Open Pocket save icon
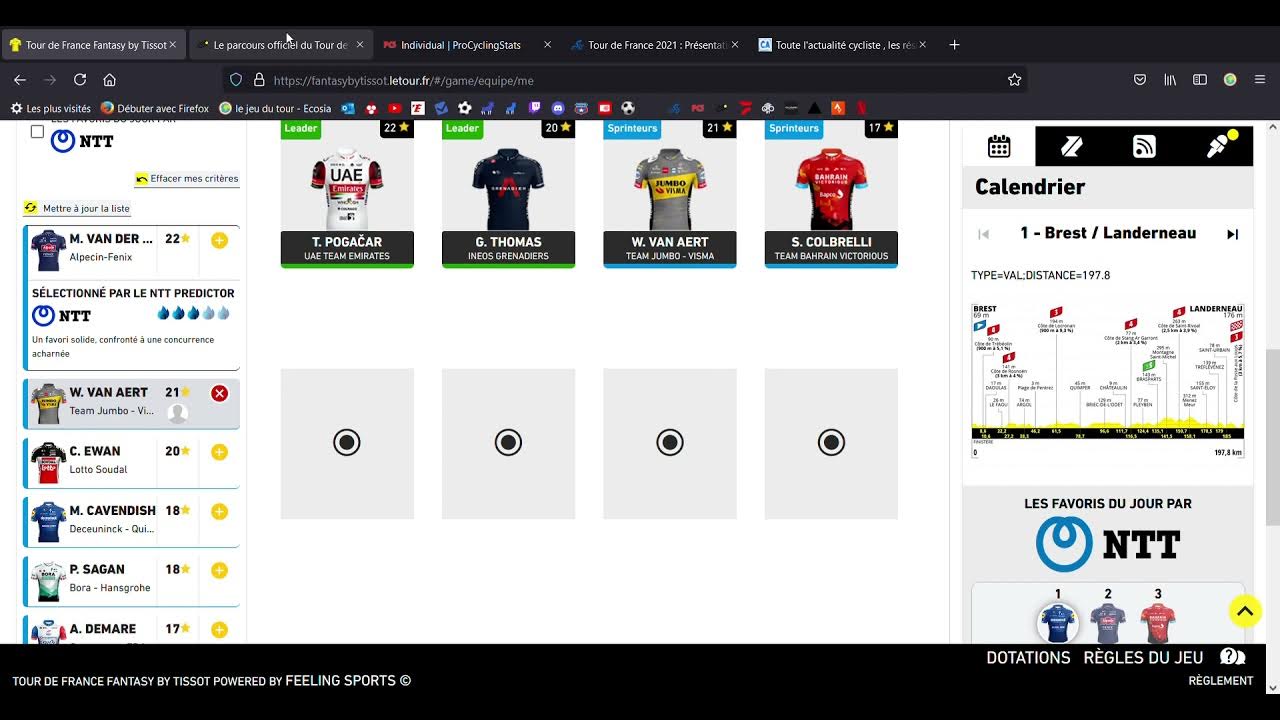This screenshot has width=1280, height=720. 1140,80
